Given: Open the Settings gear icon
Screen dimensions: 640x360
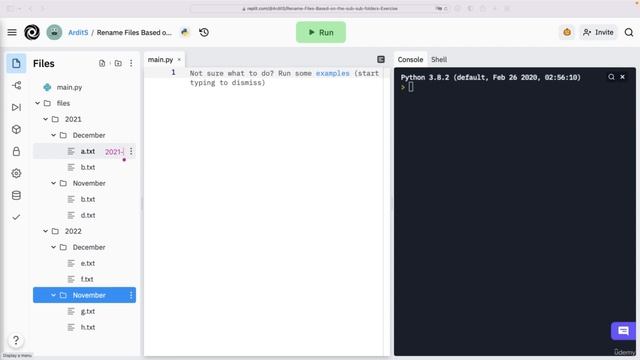Looking at the screenshot, I should pos(16,173).
